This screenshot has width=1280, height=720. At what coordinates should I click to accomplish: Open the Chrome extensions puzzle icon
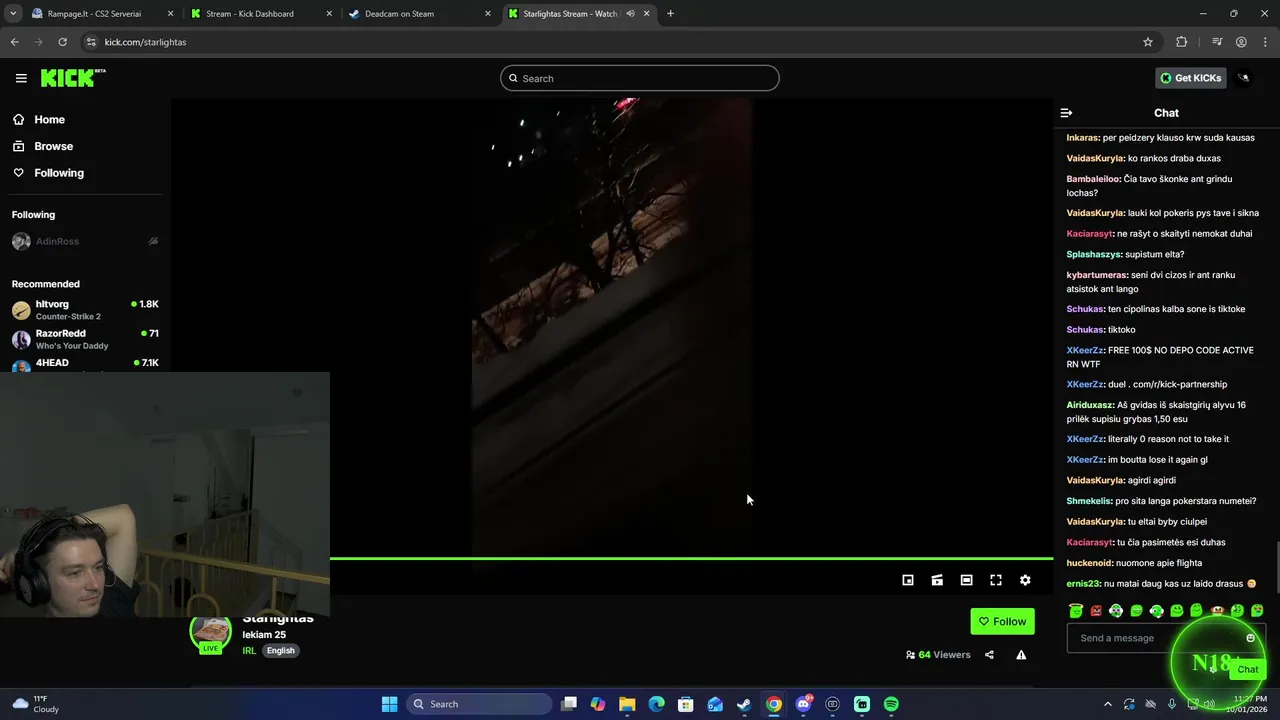1182,42
